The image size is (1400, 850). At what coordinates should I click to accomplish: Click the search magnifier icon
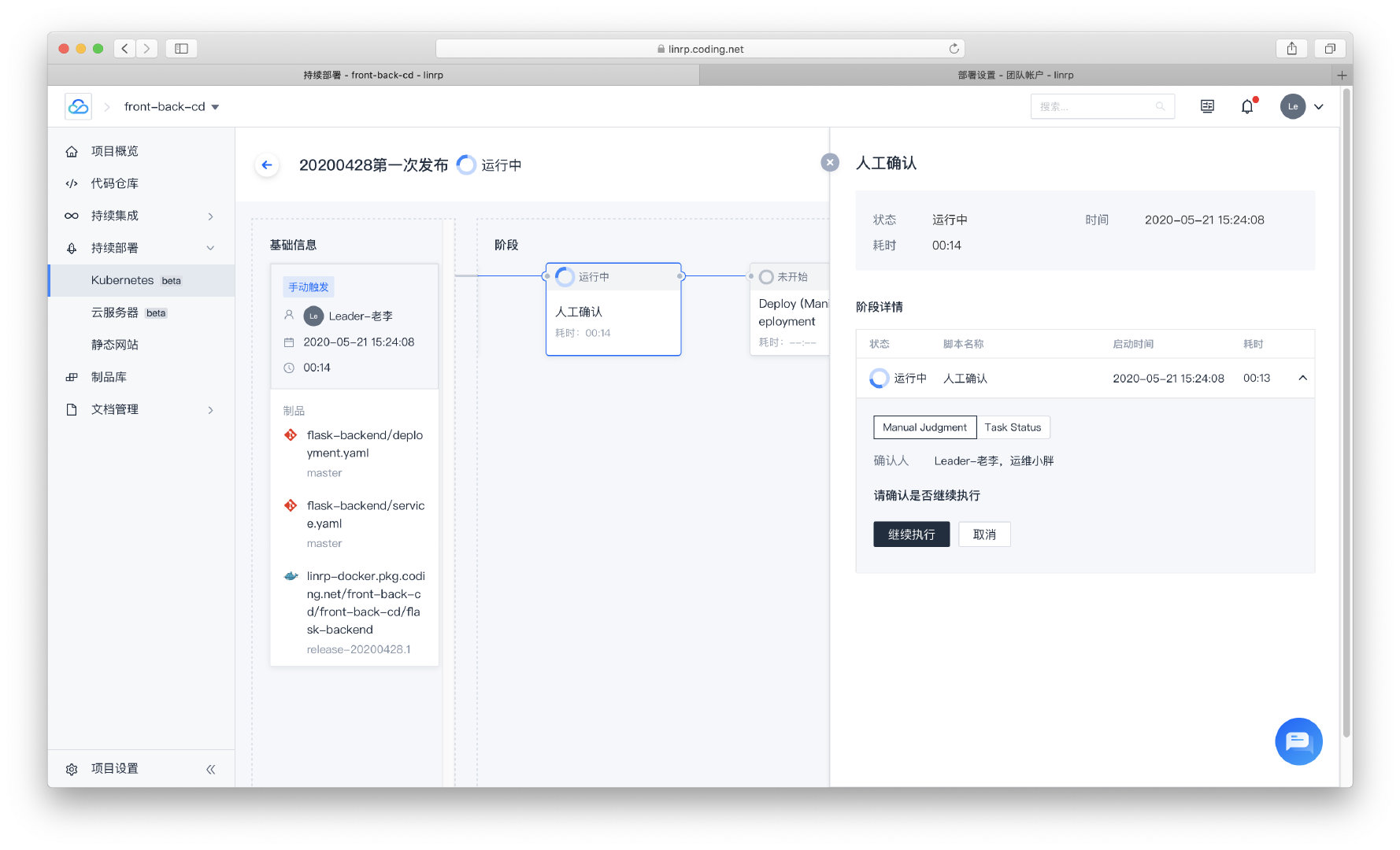click(1160, 106)
